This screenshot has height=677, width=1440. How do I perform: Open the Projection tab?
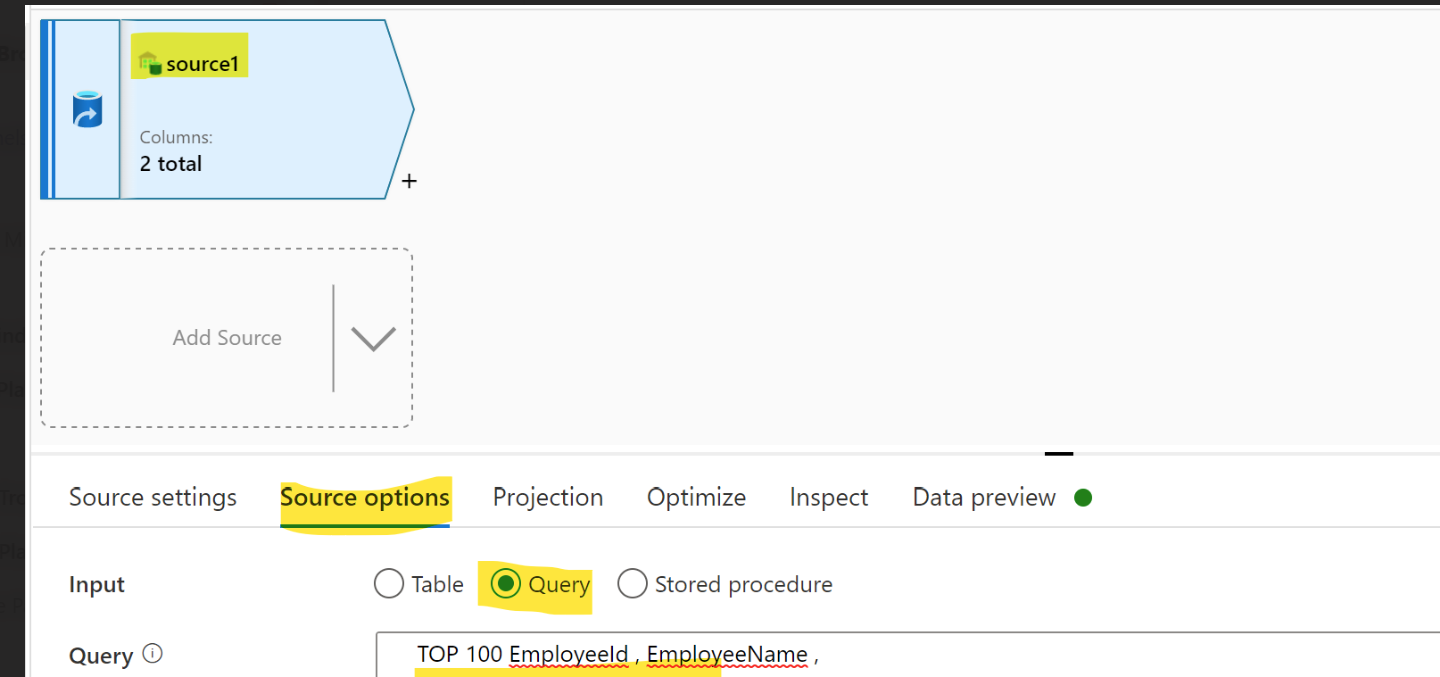548,496
